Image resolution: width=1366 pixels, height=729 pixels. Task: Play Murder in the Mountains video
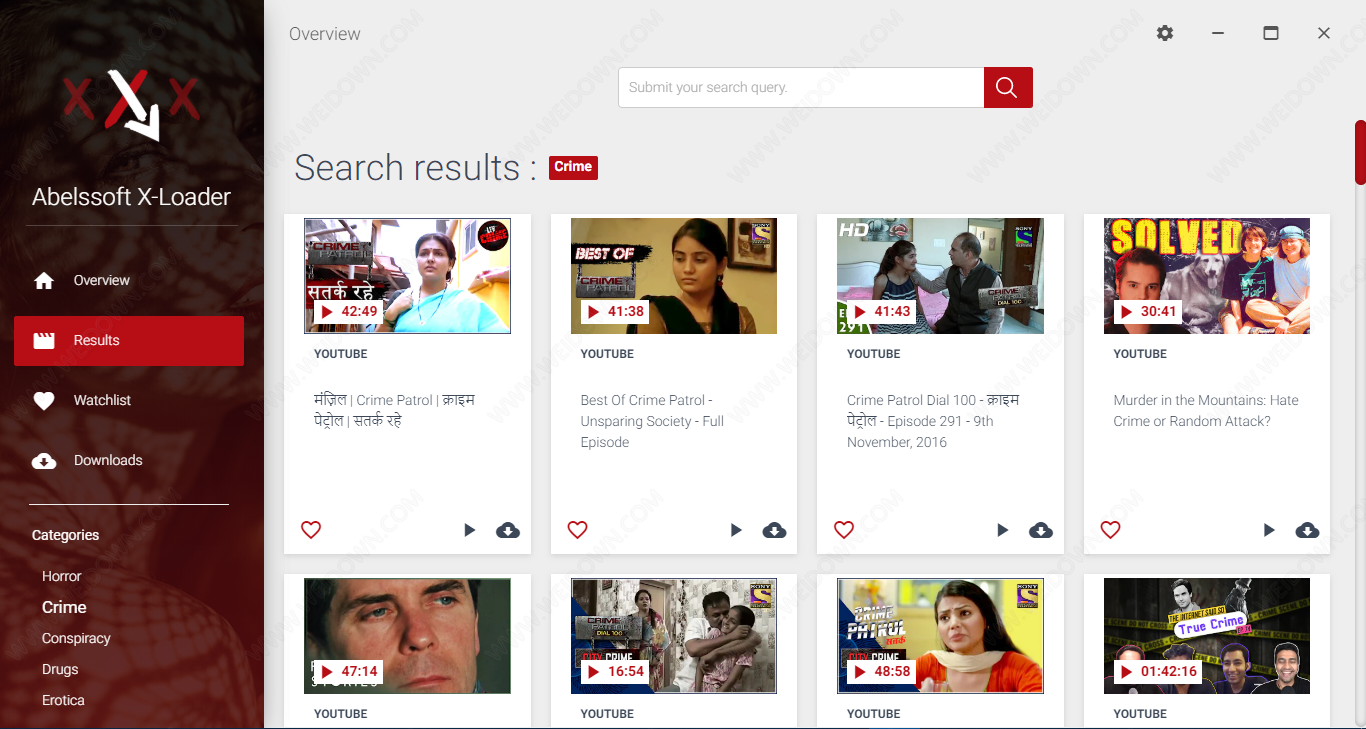pos(1269,530)
